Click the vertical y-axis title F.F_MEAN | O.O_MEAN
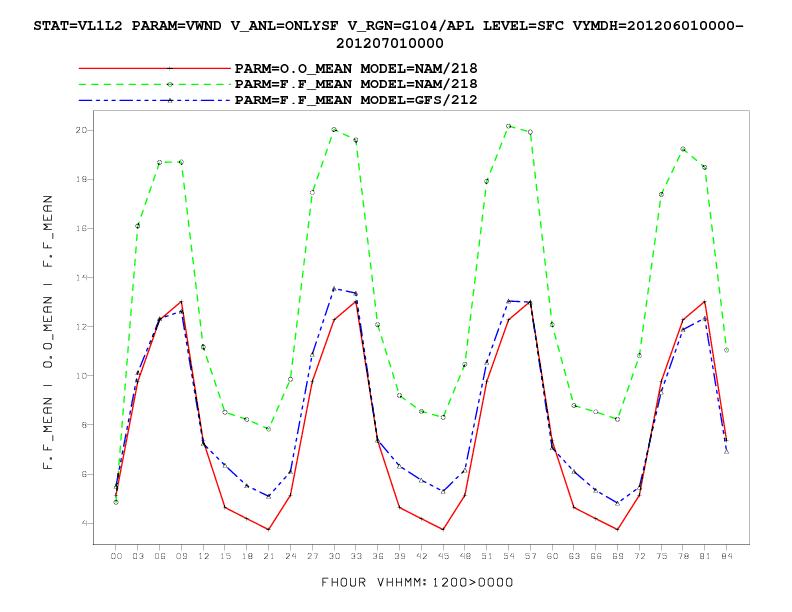792x612 pixels. tap(48, 332)
